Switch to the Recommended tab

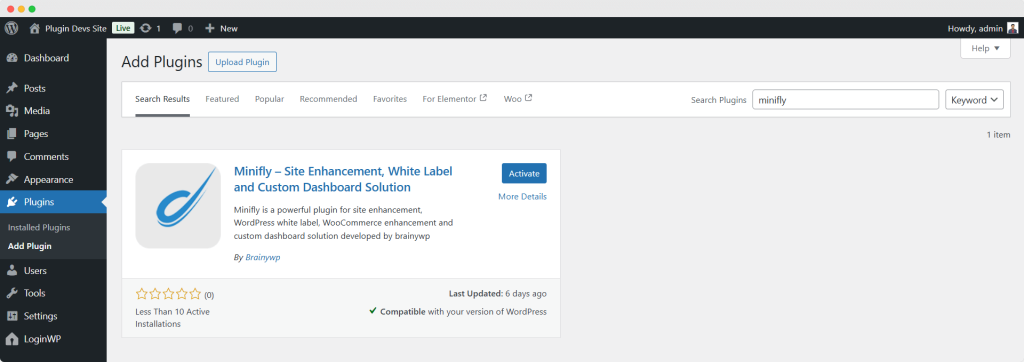click(328, 99)
